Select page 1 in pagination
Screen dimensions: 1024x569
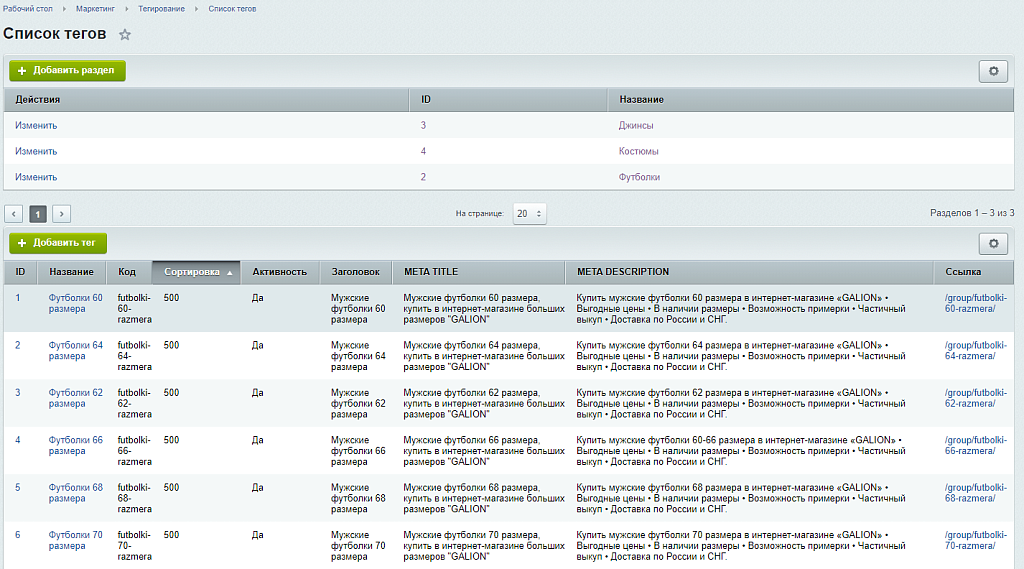pos(38,214)
